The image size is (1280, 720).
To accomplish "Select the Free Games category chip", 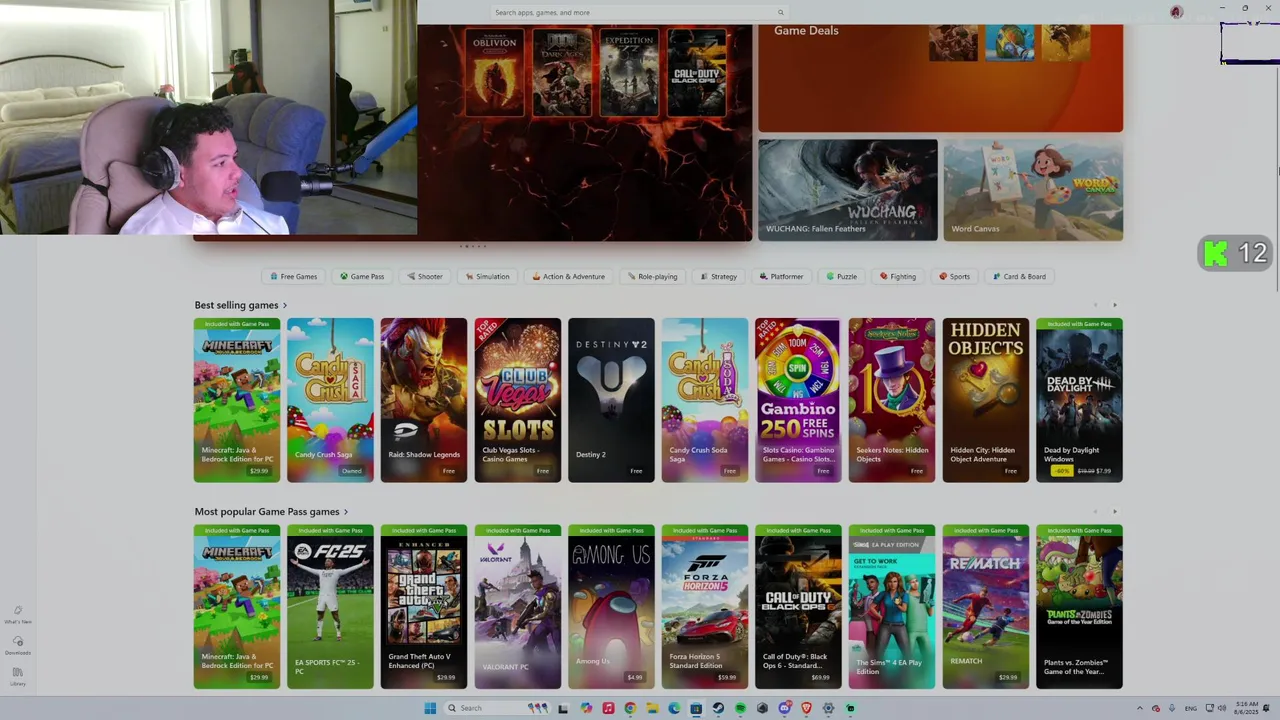I will pos(294,276).
